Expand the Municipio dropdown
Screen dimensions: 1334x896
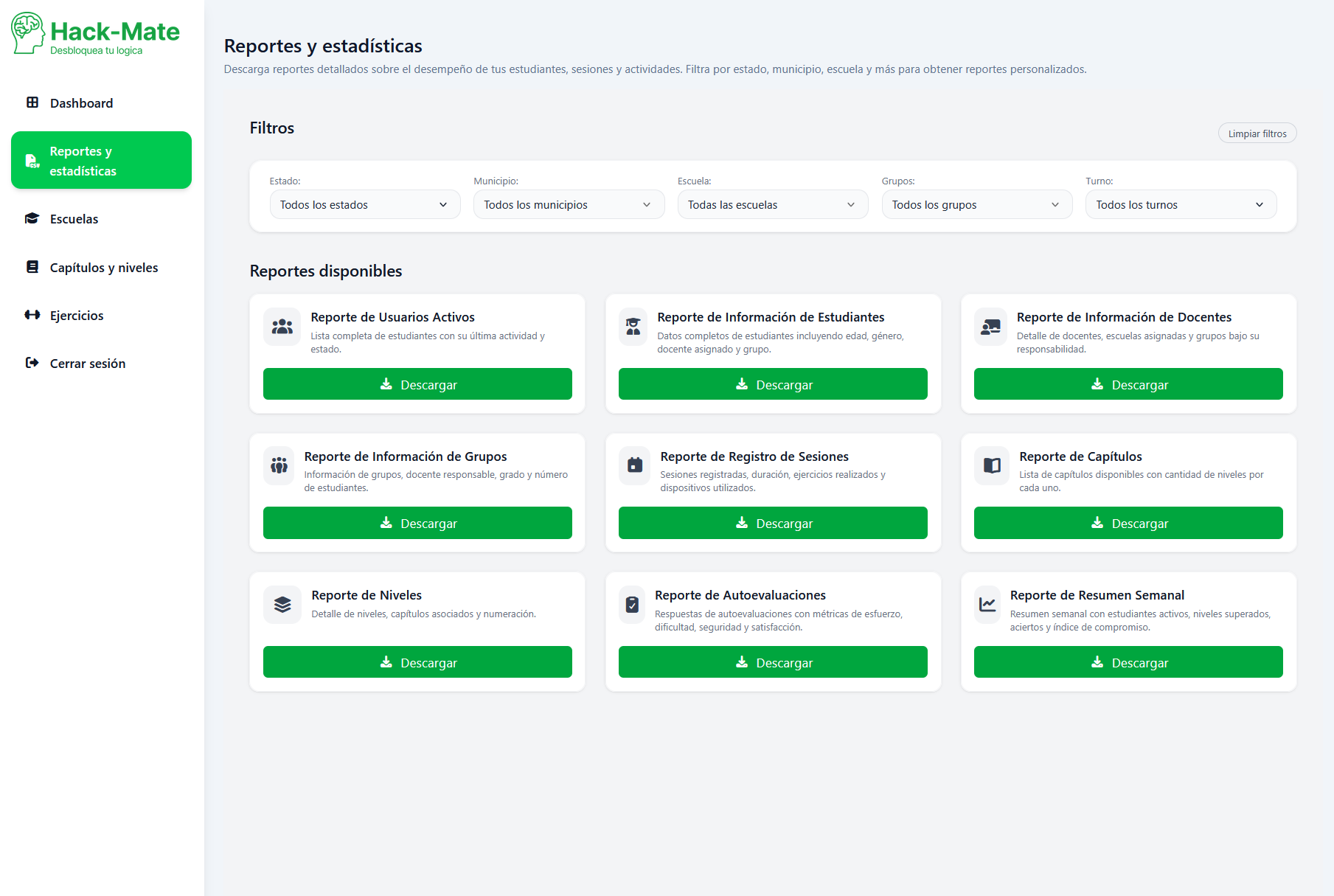[569, 205]
